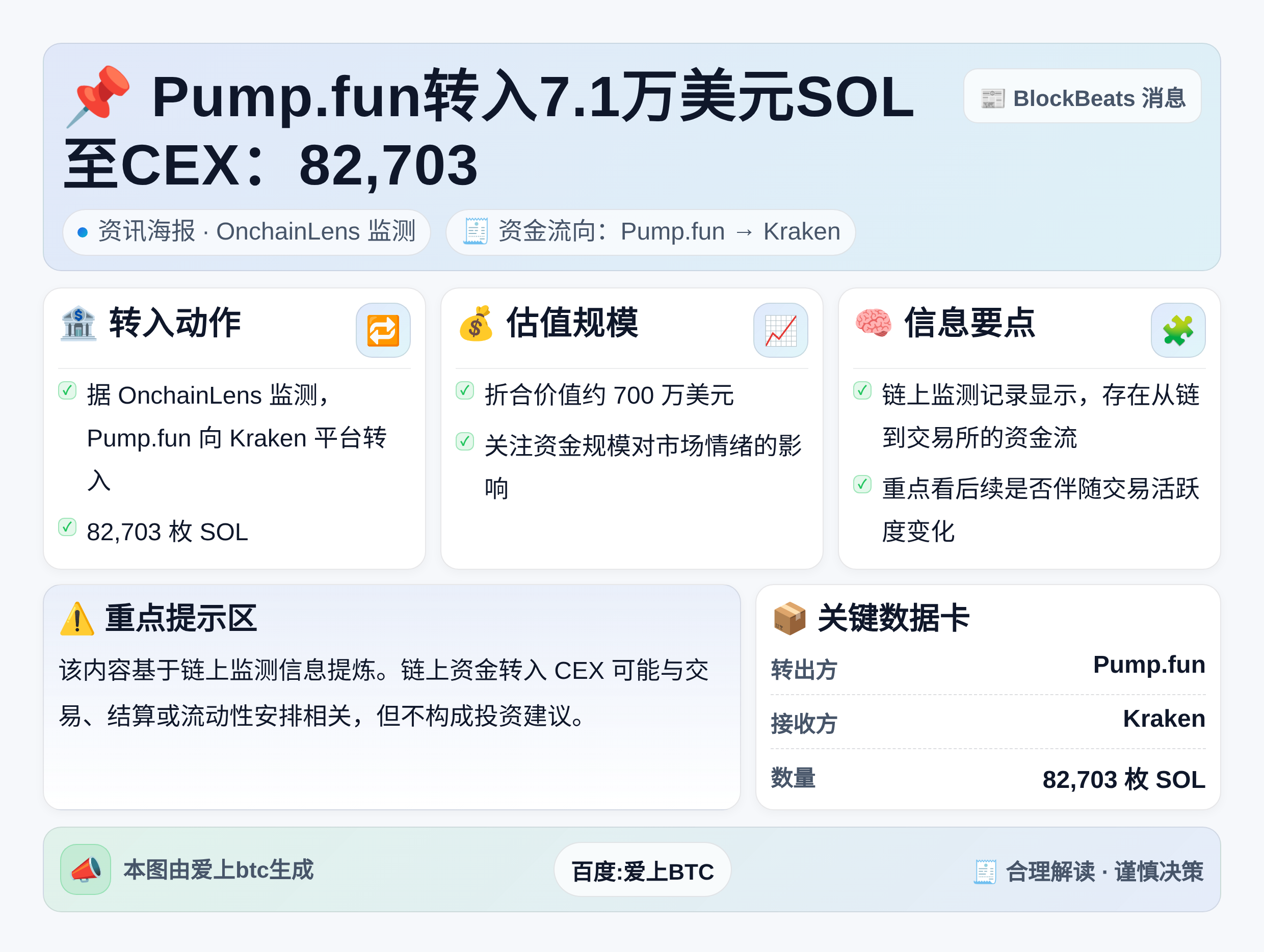Click the megaphone icon in the footer
This screenshot has height=952, width=1264.
pyautogui.click(x=86, y=870)
